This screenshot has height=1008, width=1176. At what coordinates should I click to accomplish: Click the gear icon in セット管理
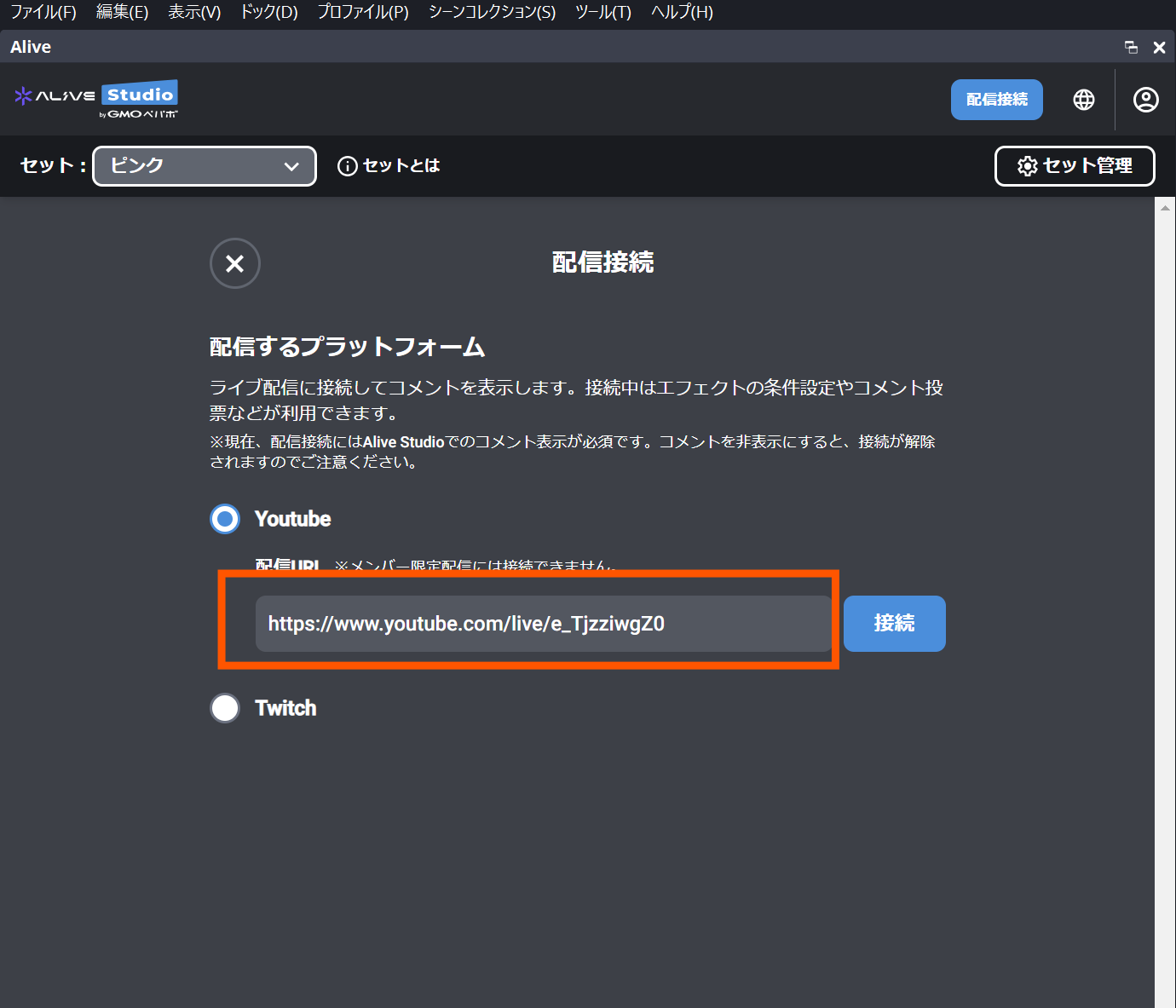point(1028,166)
